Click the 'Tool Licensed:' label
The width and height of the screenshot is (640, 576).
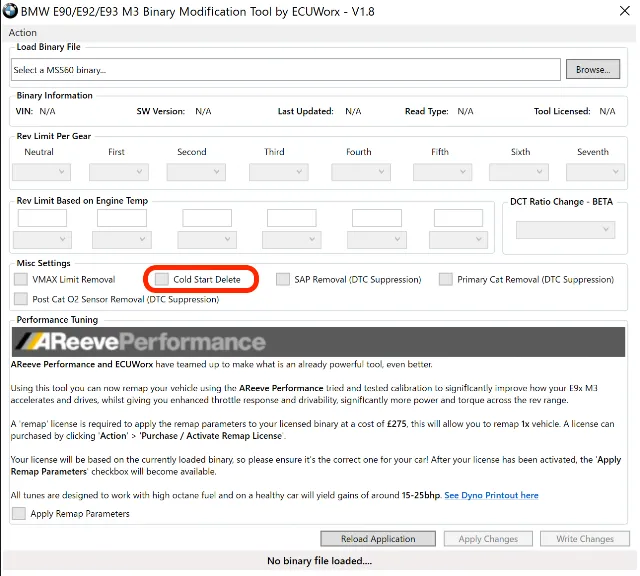click(562, 111)
